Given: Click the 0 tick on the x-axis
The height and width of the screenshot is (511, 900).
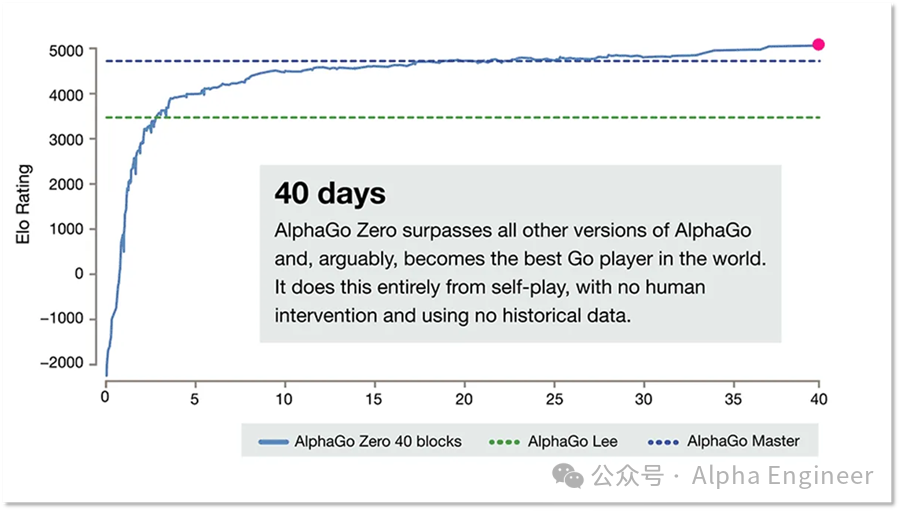Looking at the screenshot, I should [104, 397].
